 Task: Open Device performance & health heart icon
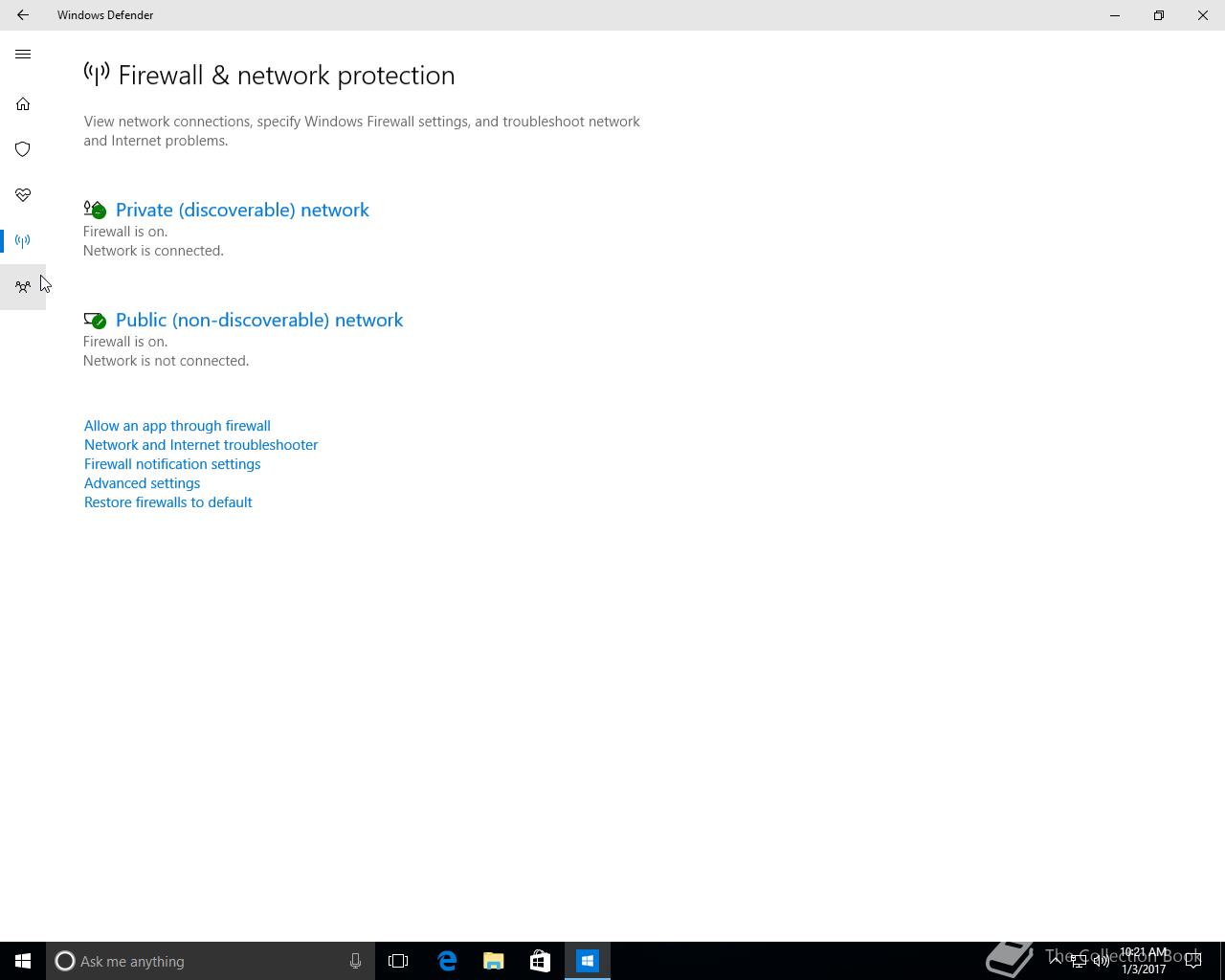(x=23, y=195)
